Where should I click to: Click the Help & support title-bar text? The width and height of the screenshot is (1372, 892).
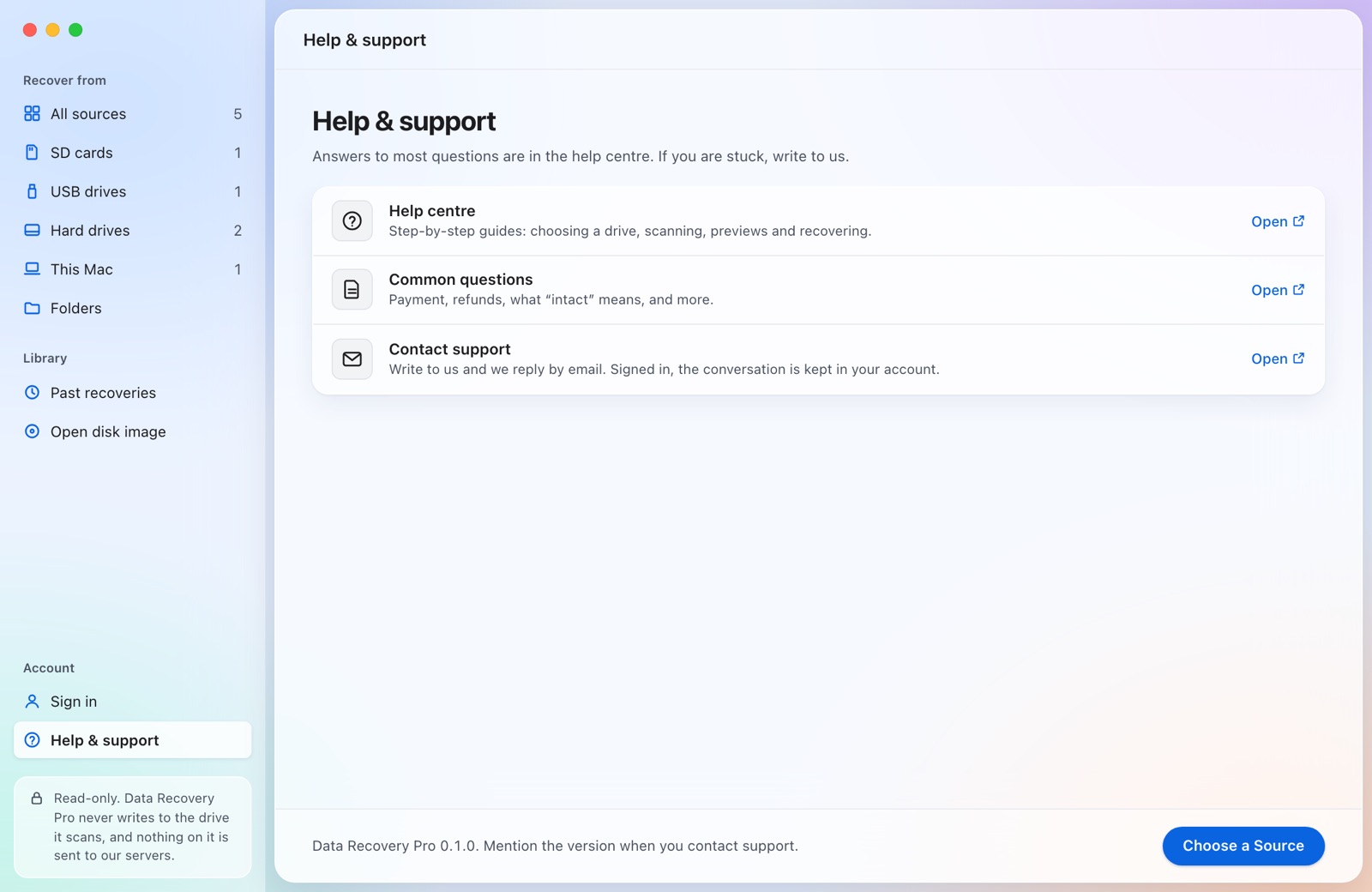click(364, 39)
